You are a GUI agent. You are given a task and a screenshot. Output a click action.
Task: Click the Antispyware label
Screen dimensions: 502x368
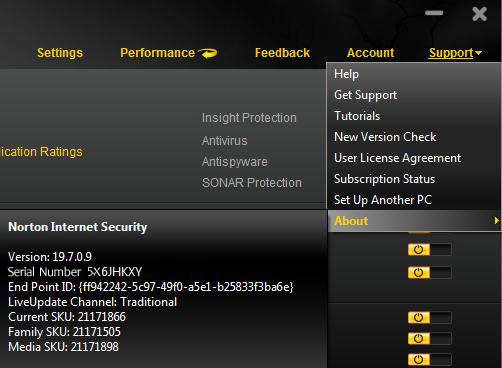(x=234, y=162)
